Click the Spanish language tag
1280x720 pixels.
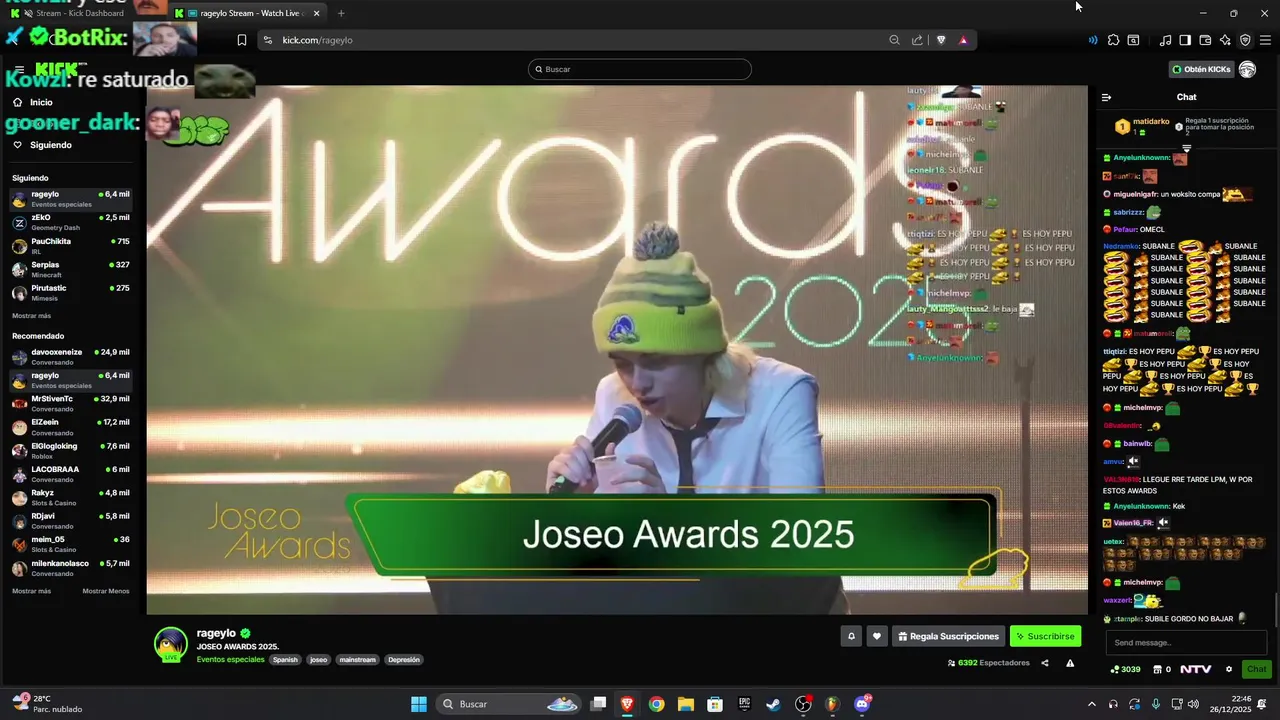click(x=286, y=660)
